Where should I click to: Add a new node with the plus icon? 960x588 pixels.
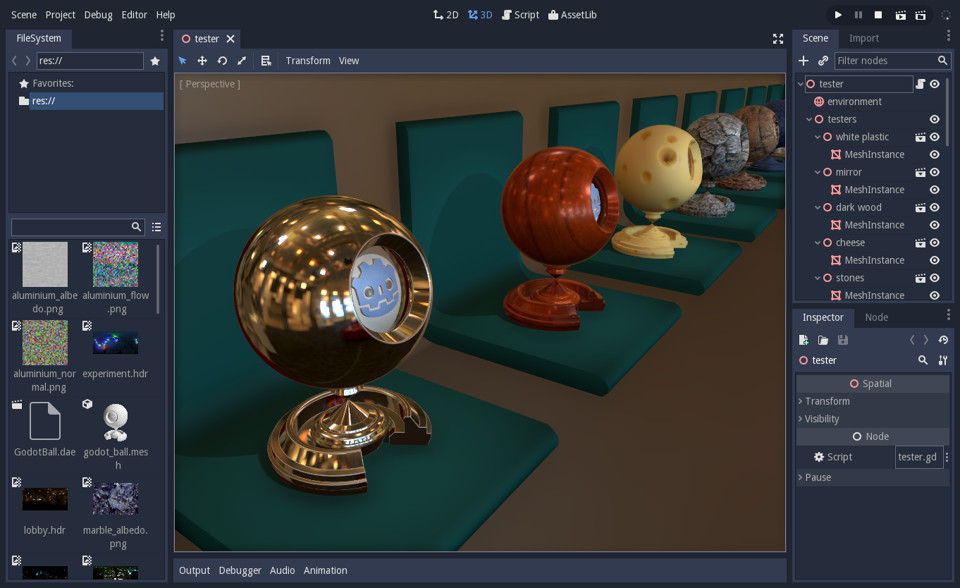(x=803, y=60)
